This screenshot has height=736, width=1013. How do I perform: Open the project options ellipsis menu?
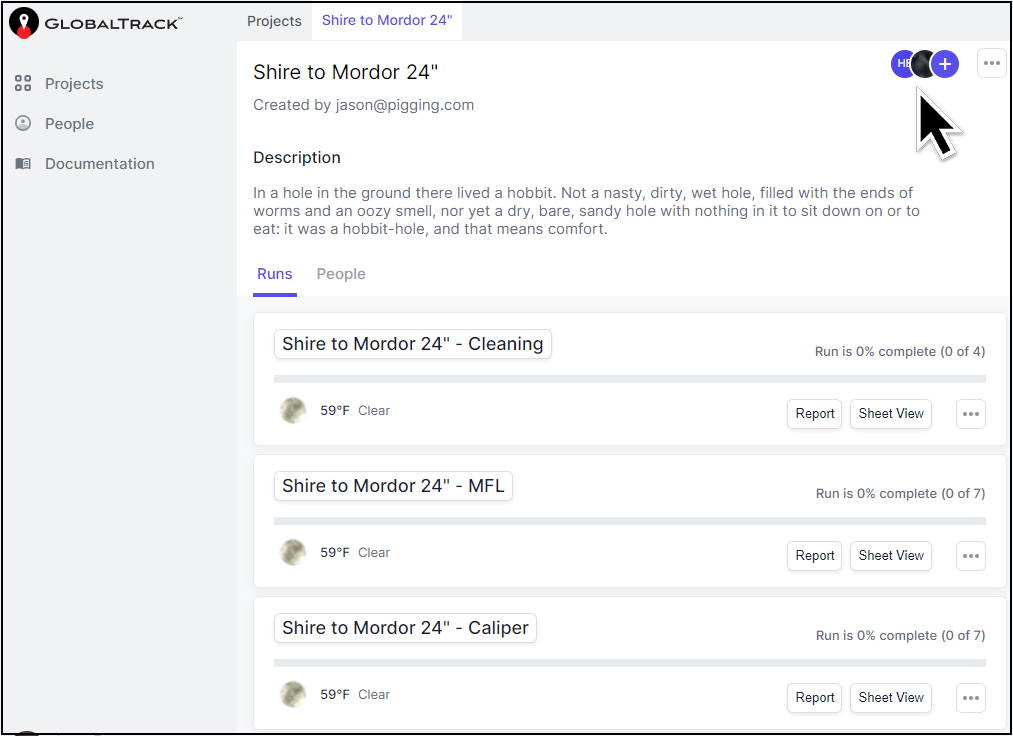coord(991,63)
